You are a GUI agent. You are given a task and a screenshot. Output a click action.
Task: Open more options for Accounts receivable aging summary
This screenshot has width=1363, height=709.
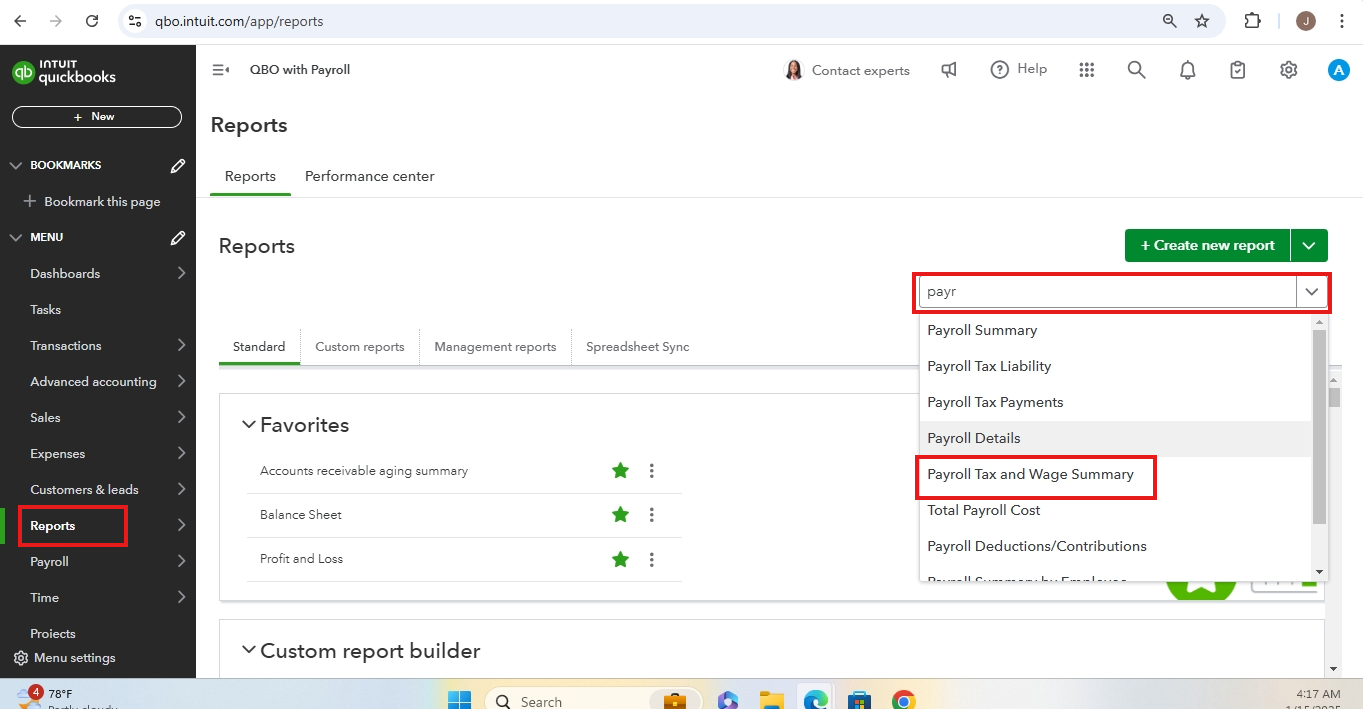click(652, 470)
